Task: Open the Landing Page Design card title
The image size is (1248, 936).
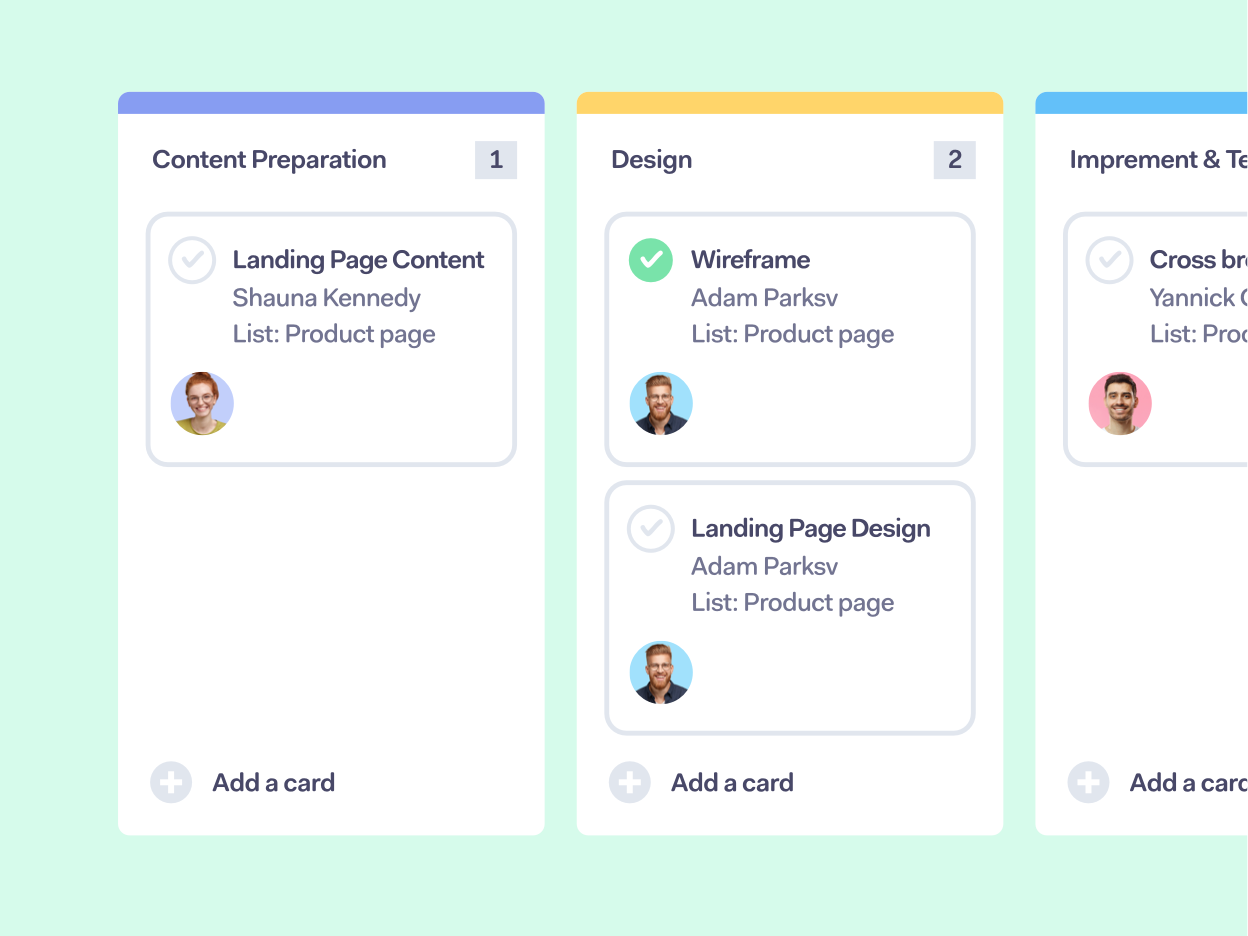Action: [811, 528]
